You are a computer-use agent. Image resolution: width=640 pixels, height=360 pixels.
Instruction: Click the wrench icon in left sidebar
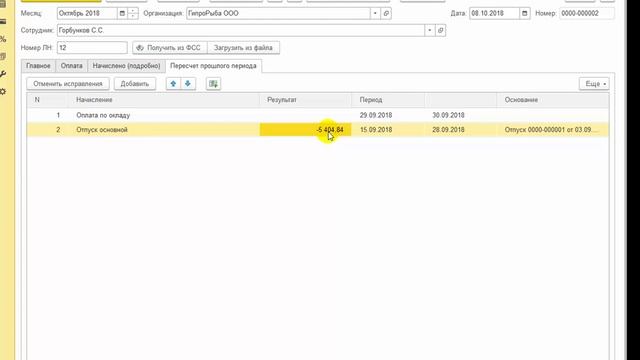[3, 74]
